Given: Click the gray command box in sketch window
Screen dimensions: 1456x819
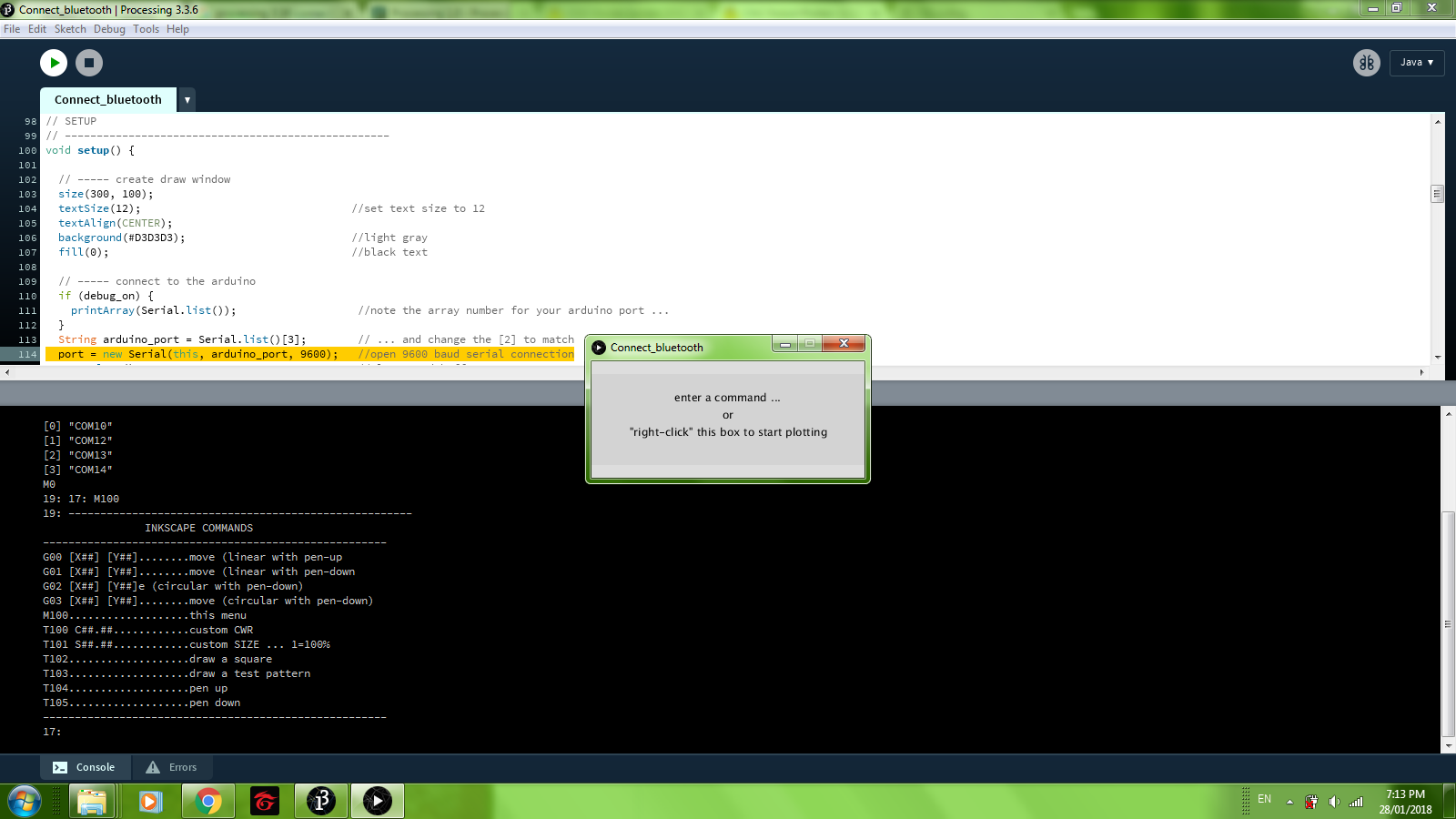Looking at the screenshot, I should (728, 420).
